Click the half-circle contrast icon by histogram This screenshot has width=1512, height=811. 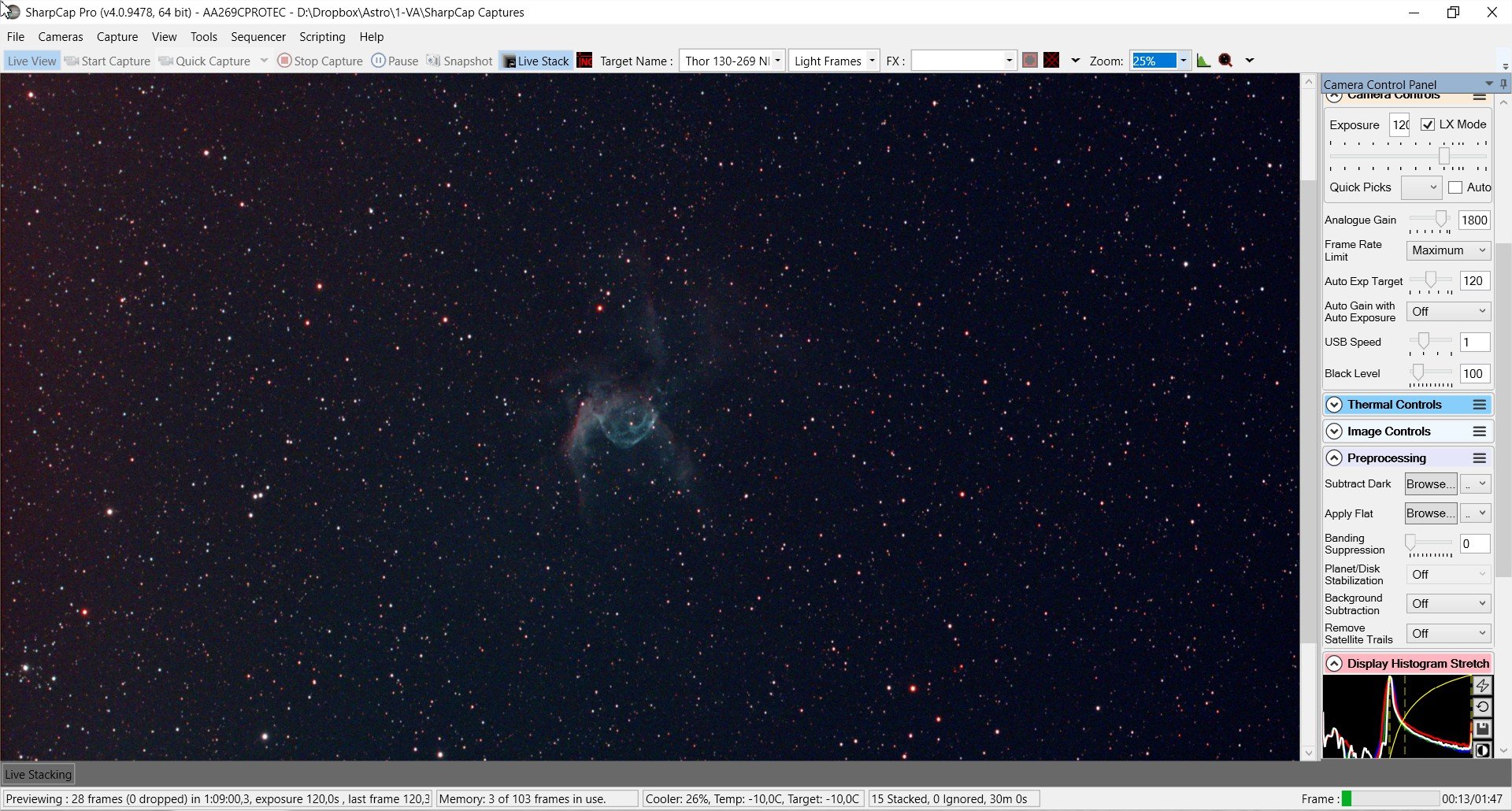1482,750
